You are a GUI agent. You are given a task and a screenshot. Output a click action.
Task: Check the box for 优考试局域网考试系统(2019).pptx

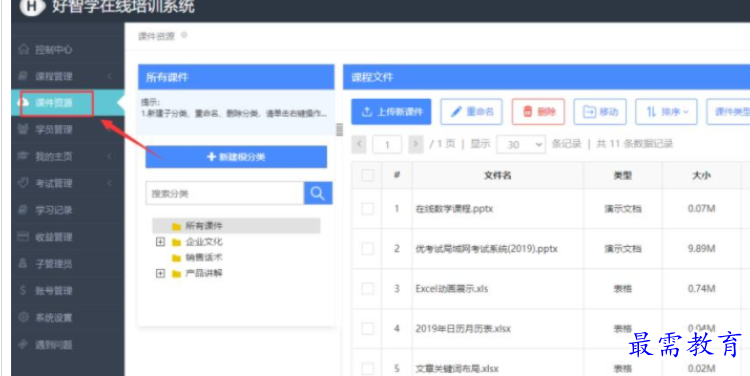(368, 249)
